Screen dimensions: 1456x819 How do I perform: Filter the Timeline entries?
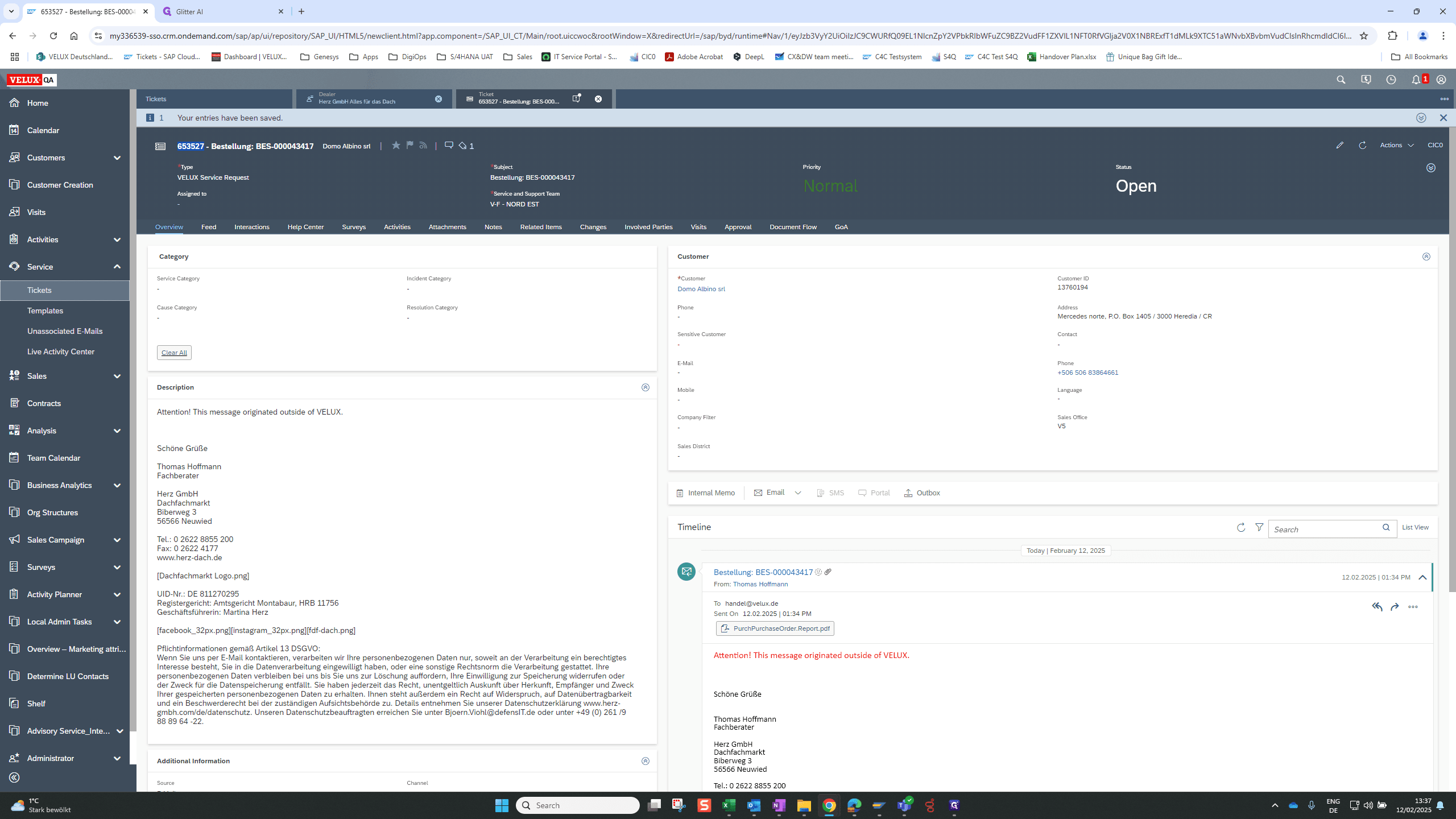coord(1259,527)
